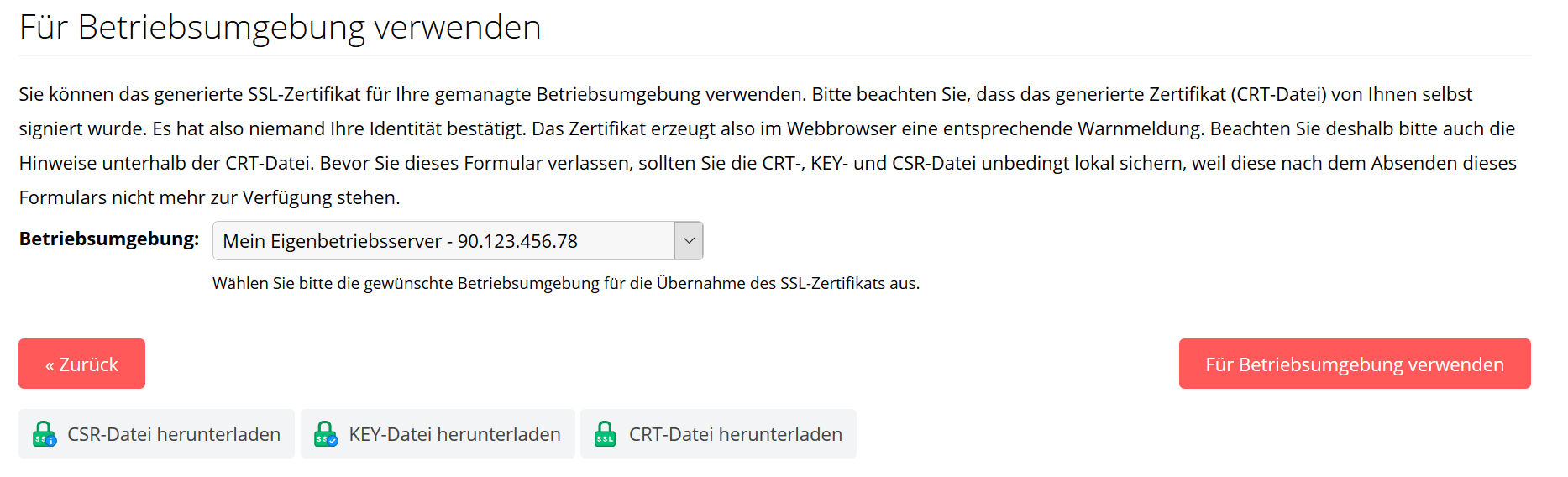
Task: Click the « chevron on the Zurück button
Action: coord(50,365)
